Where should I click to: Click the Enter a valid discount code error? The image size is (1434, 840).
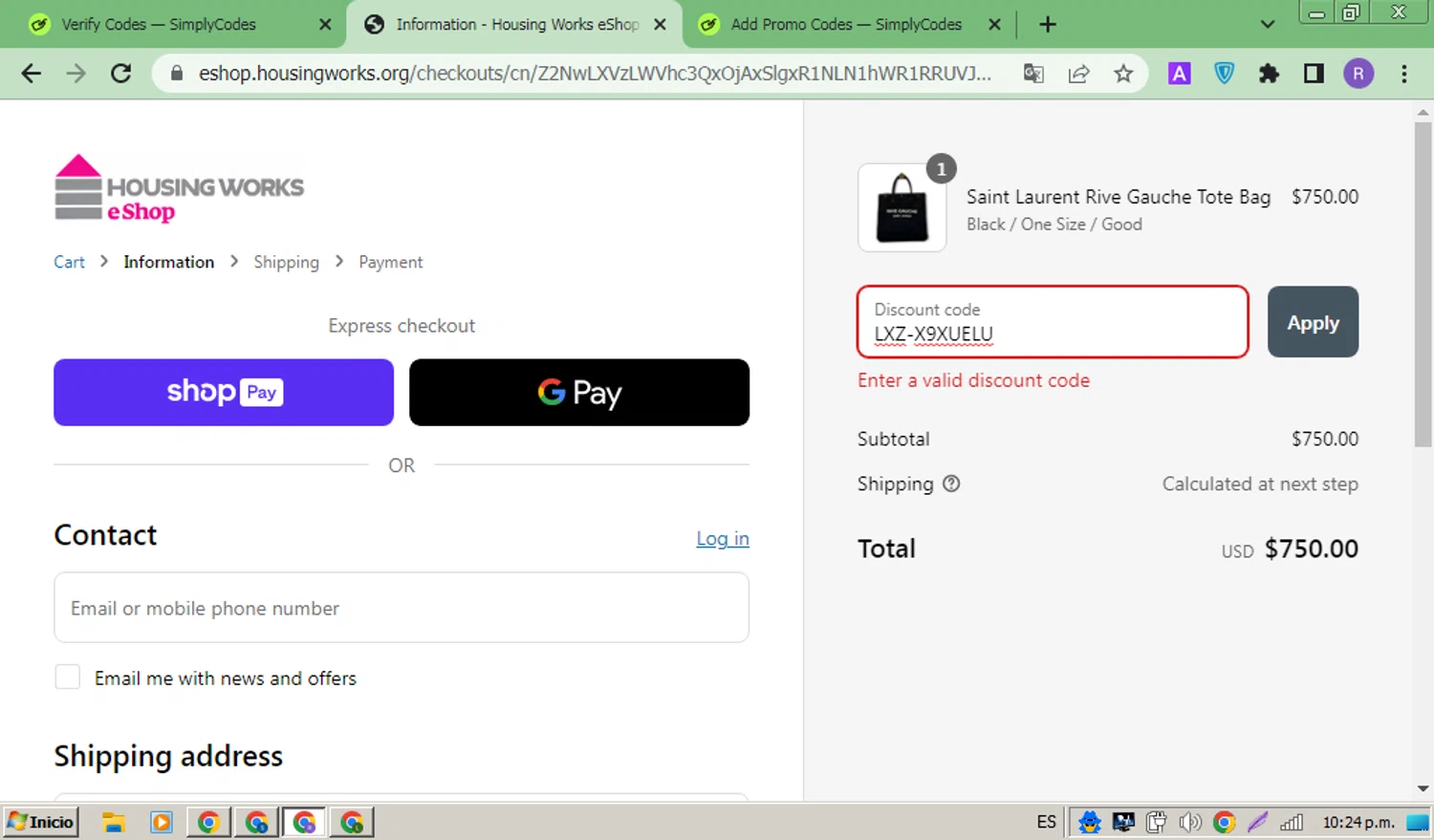click(x=973, y=380)
